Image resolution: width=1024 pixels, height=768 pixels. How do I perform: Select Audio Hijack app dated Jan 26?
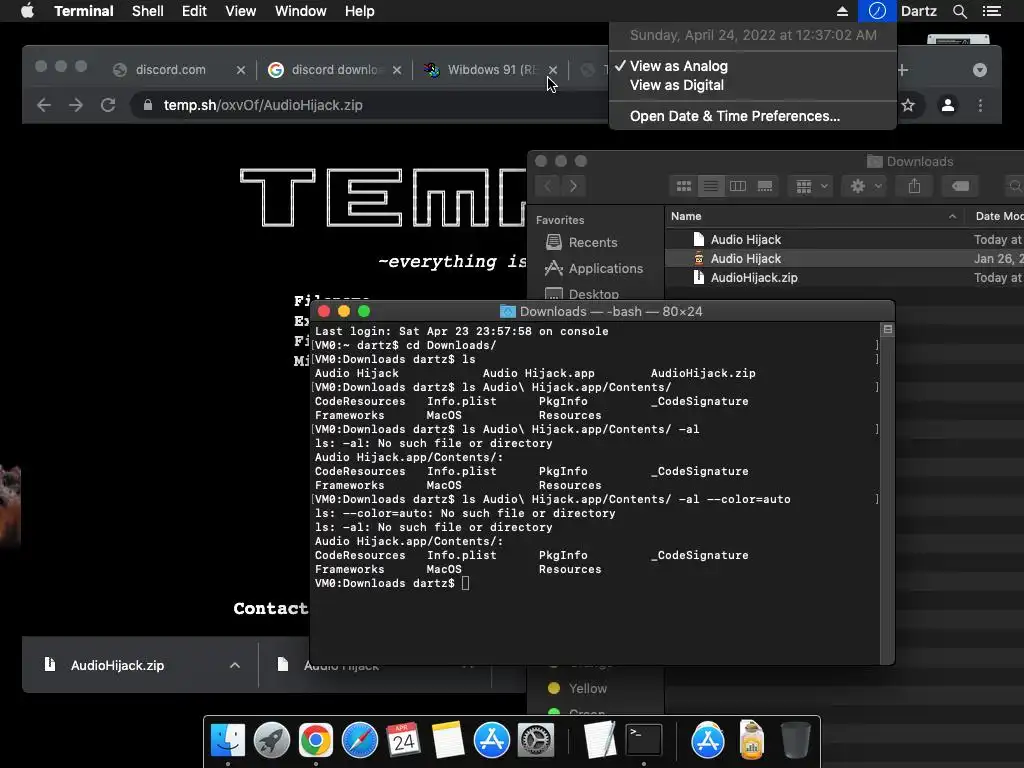point(746,259)
